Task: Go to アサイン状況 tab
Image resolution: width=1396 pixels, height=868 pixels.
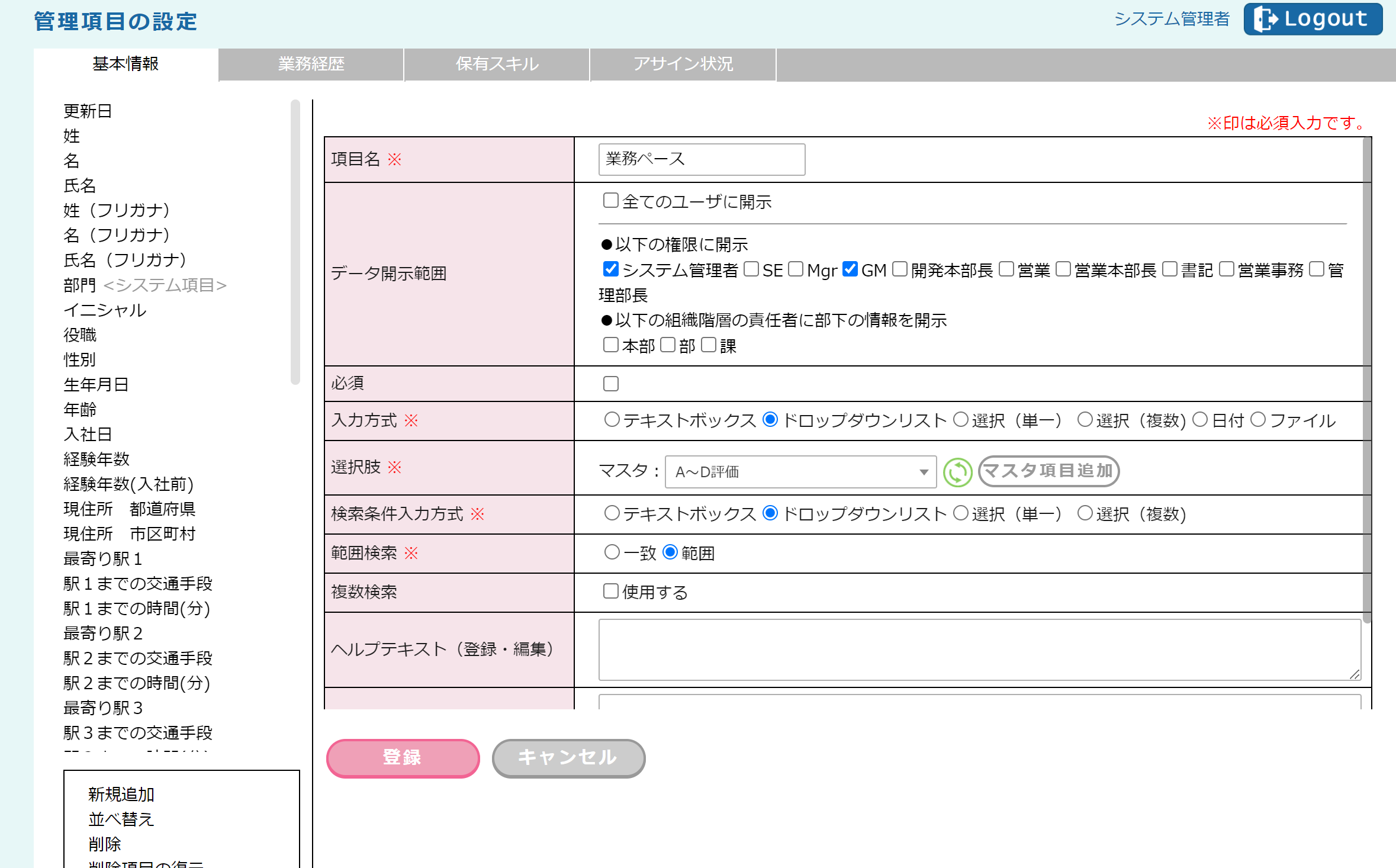Action: pos(683,64)
